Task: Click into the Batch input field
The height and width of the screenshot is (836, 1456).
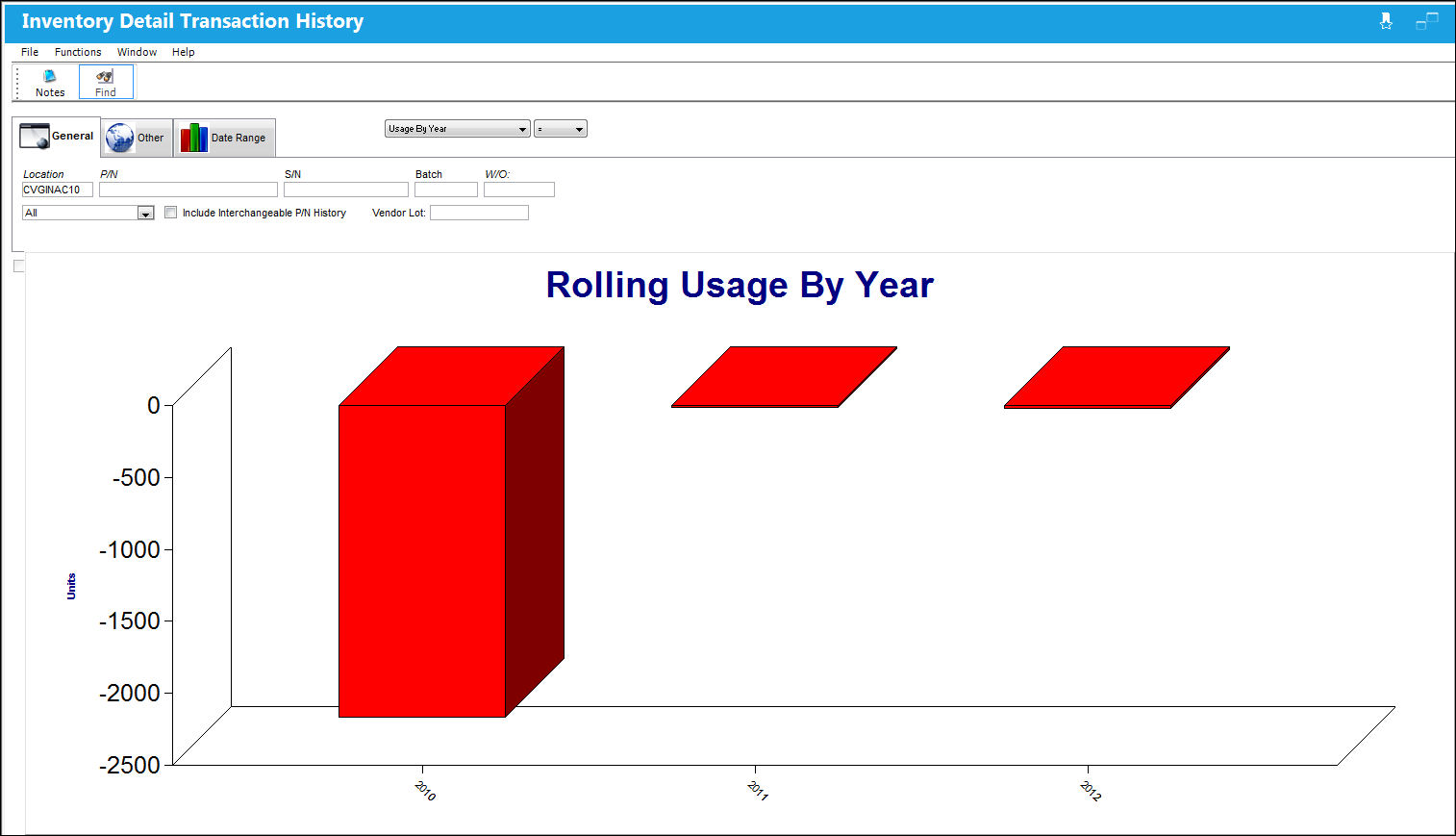Action: [446, 190]
